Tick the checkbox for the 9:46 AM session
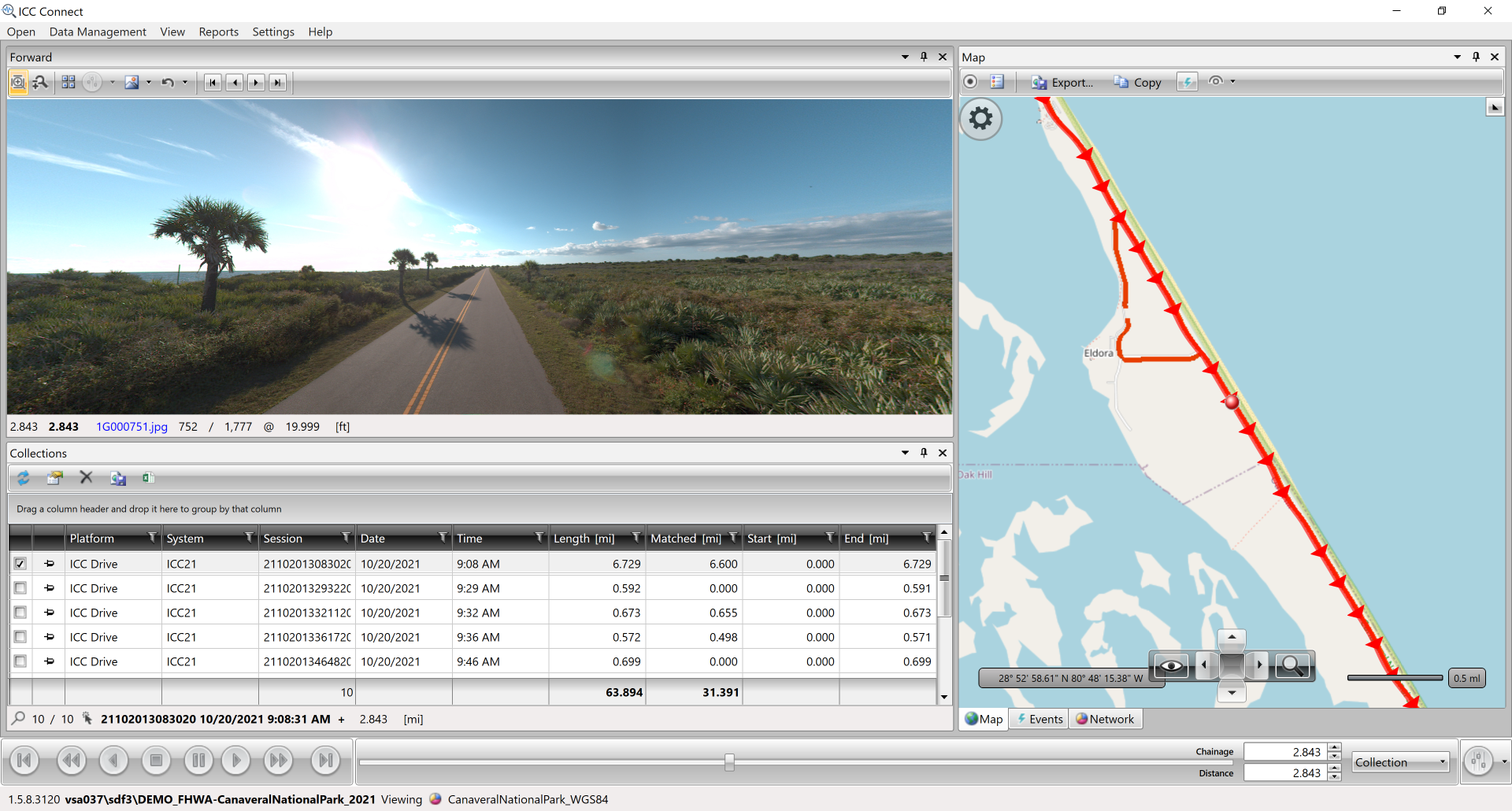1512x811 pixels. [x=20, y=661]
